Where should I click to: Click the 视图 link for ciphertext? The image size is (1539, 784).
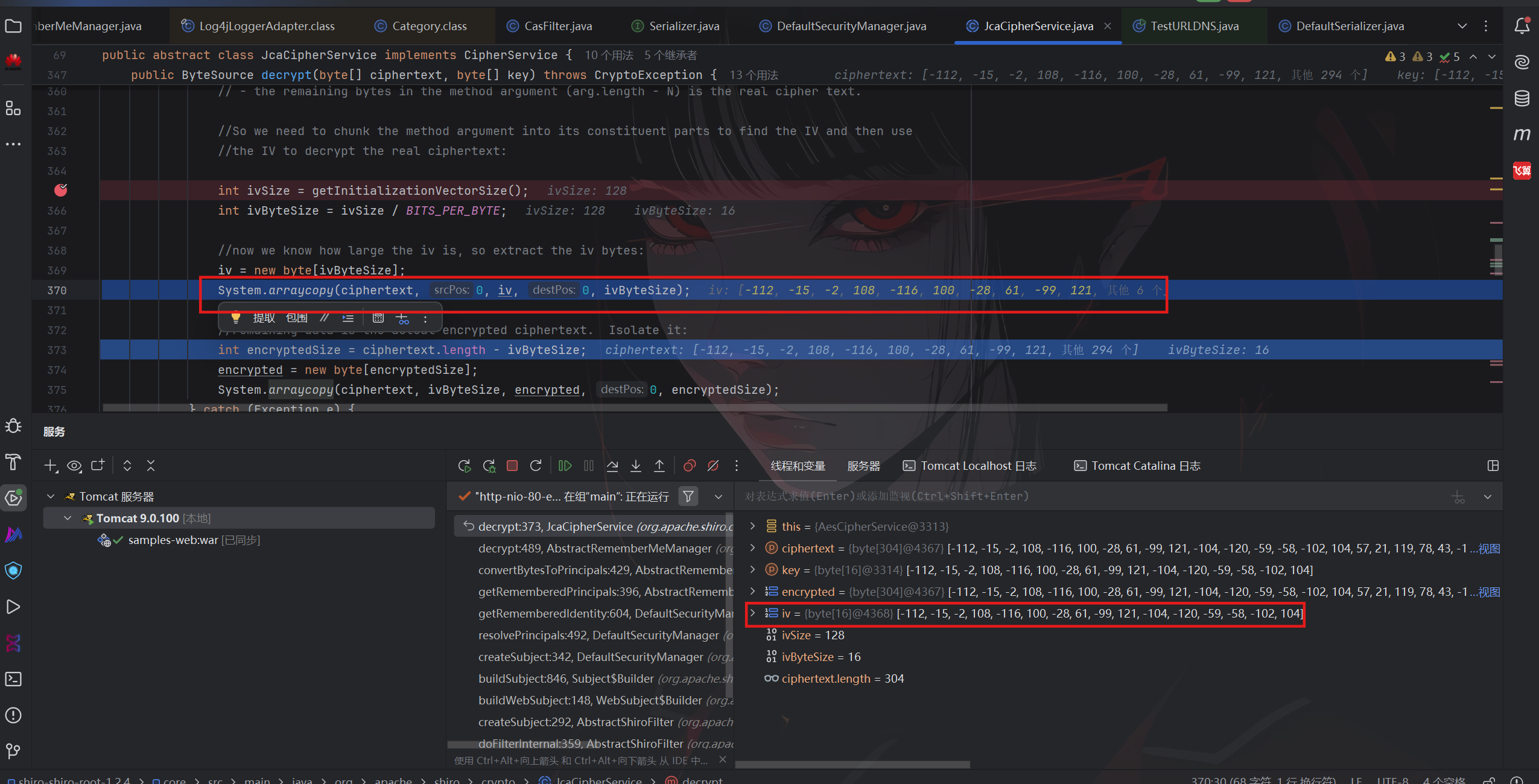(1489, 549)
